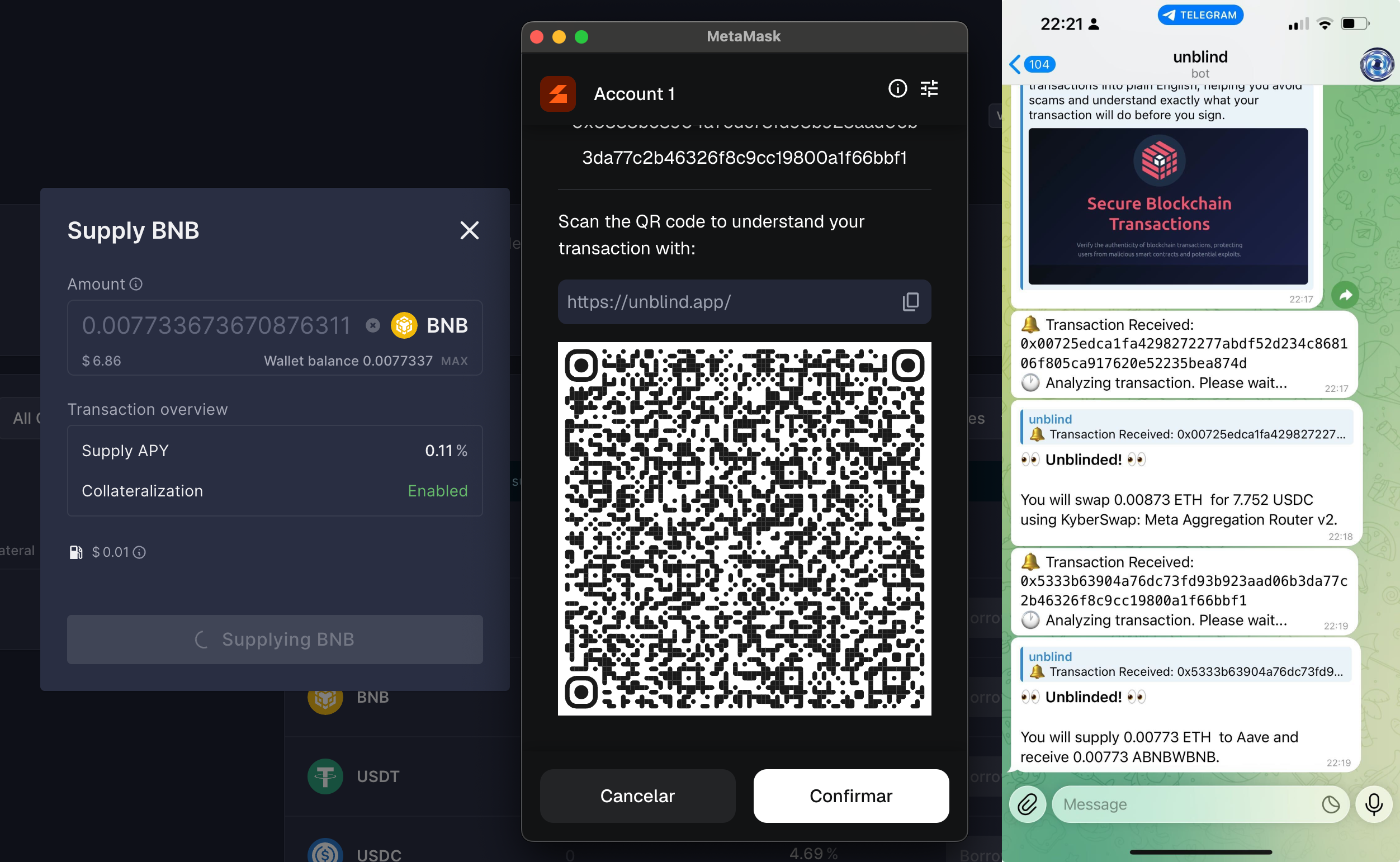This screenshot has width=1400, height=862.
Task: Tap the Telegram attachment paperclip icon
Action: (1027, 804)
